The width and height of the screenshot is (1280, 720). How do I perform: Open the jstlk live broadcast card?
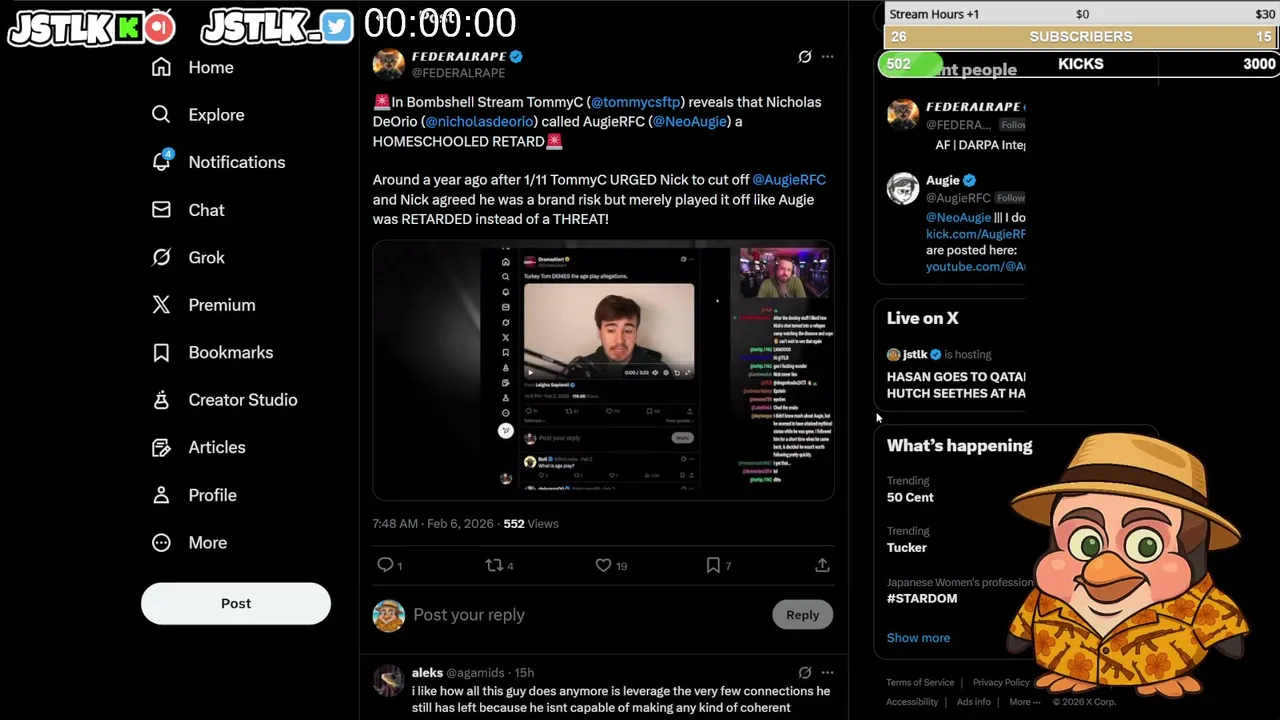coord(955,373)
